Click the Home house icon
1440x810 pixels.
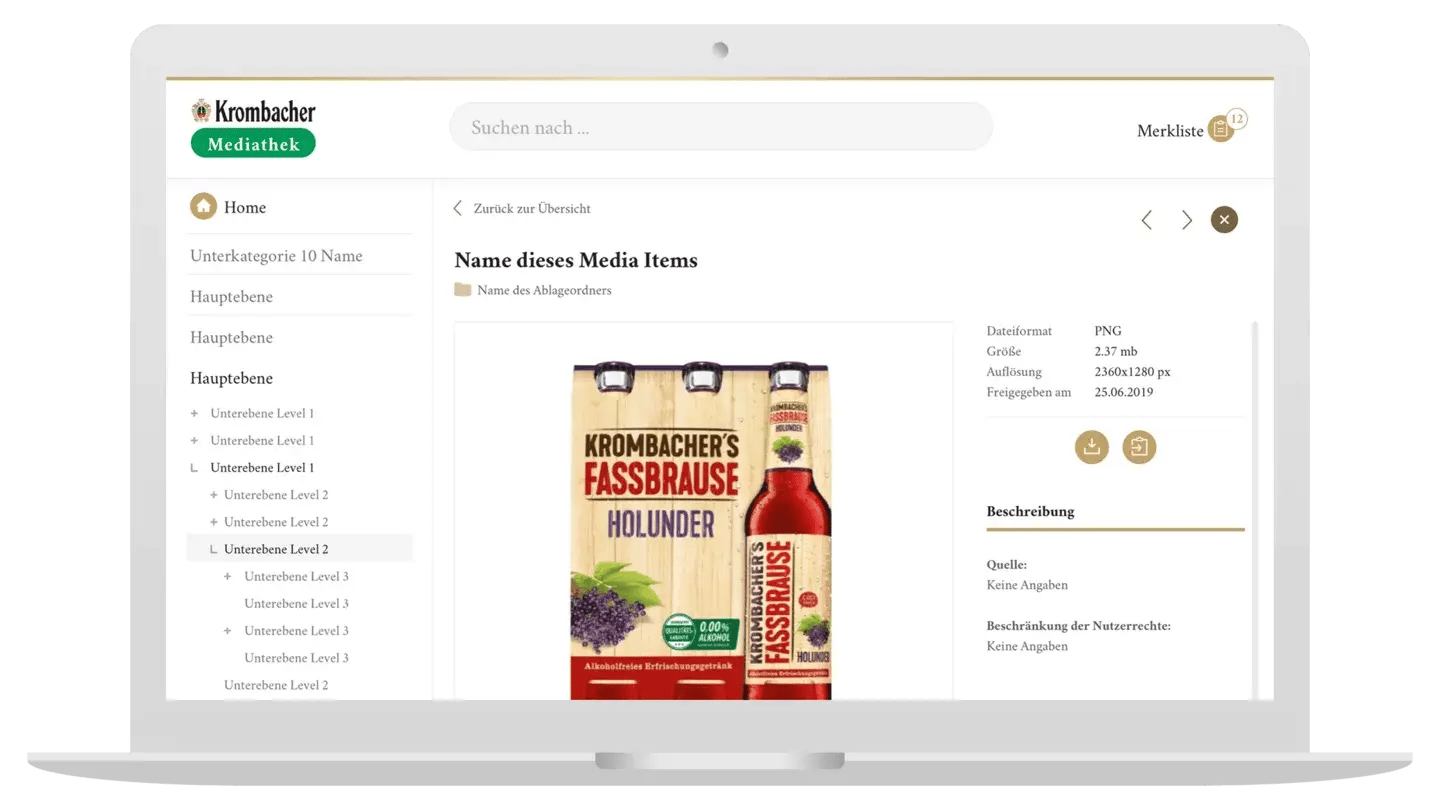pos(203,206)
